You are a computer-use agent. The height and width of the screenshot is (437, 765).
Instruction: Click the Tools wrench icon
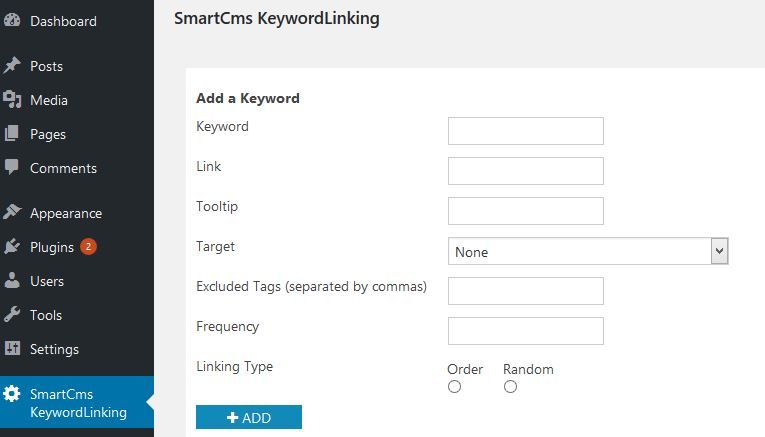[12, 315]
